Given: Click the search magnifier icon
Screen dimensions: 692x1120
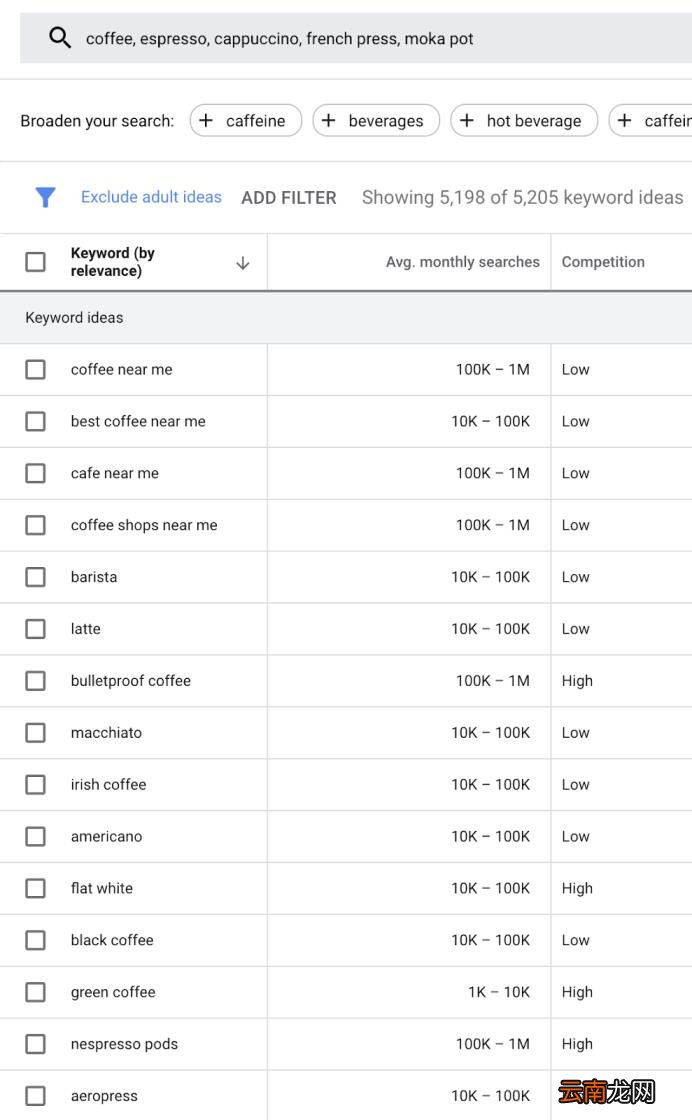Looking at the screenshot, I should [x=60, y=38].
